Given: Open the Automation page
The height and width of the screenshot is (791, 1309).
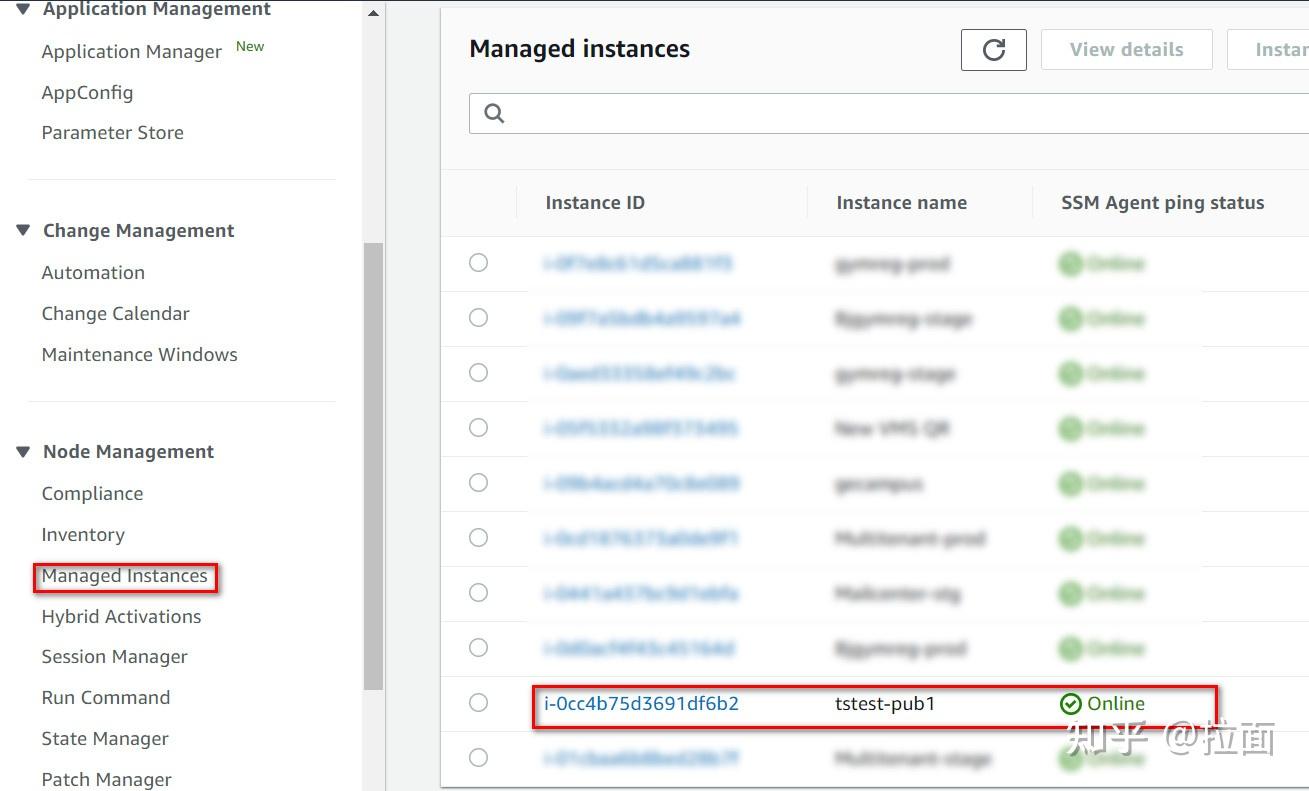Looking at the screenshot, I should (x=93, y=272).
